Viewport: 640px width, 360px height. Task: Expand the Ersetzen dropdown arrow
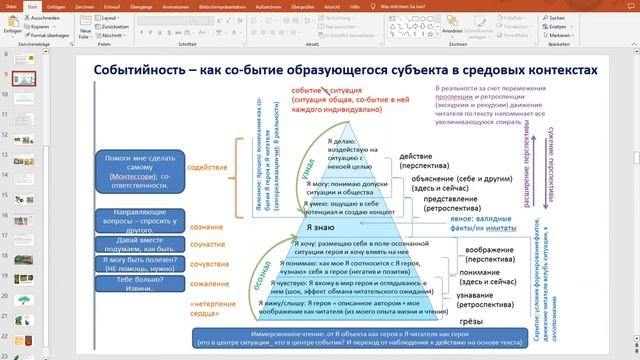[x=571, y=27]
